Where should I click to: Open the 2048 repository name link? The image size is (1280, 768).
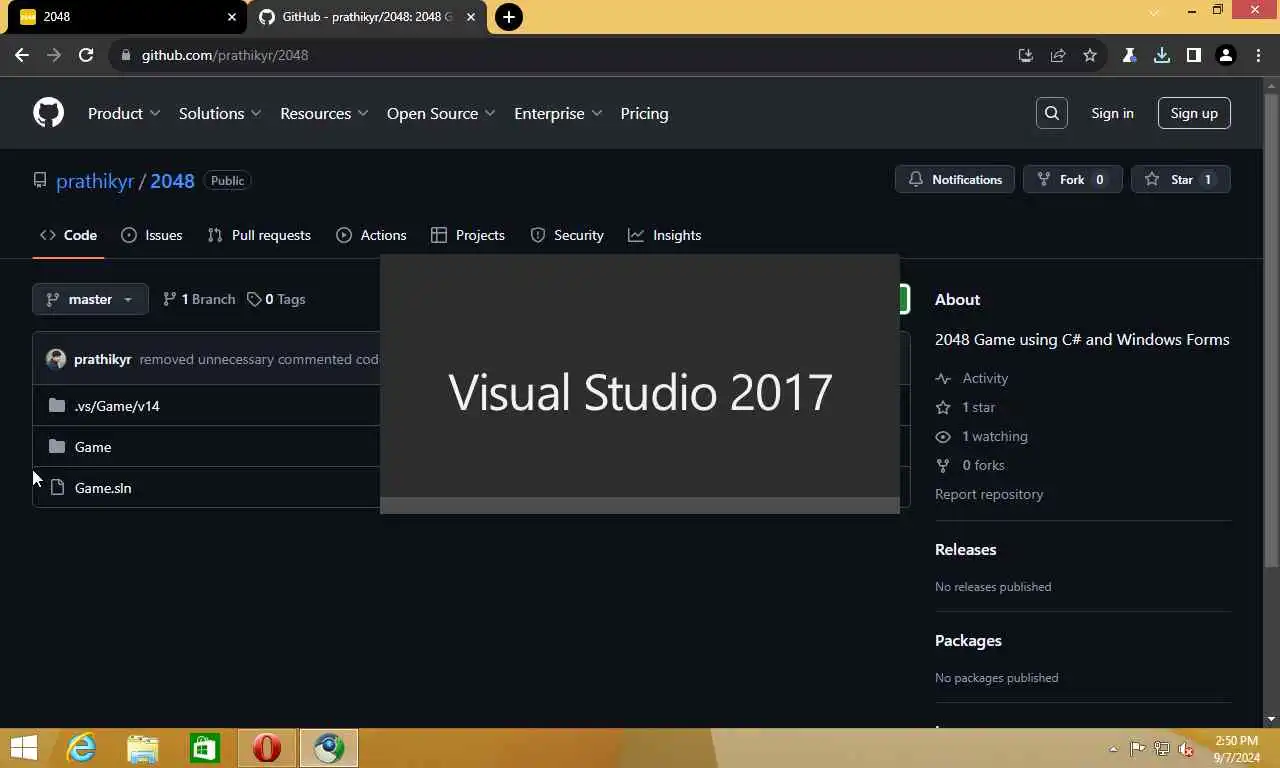pyautogui.click(x=172, y=181)
